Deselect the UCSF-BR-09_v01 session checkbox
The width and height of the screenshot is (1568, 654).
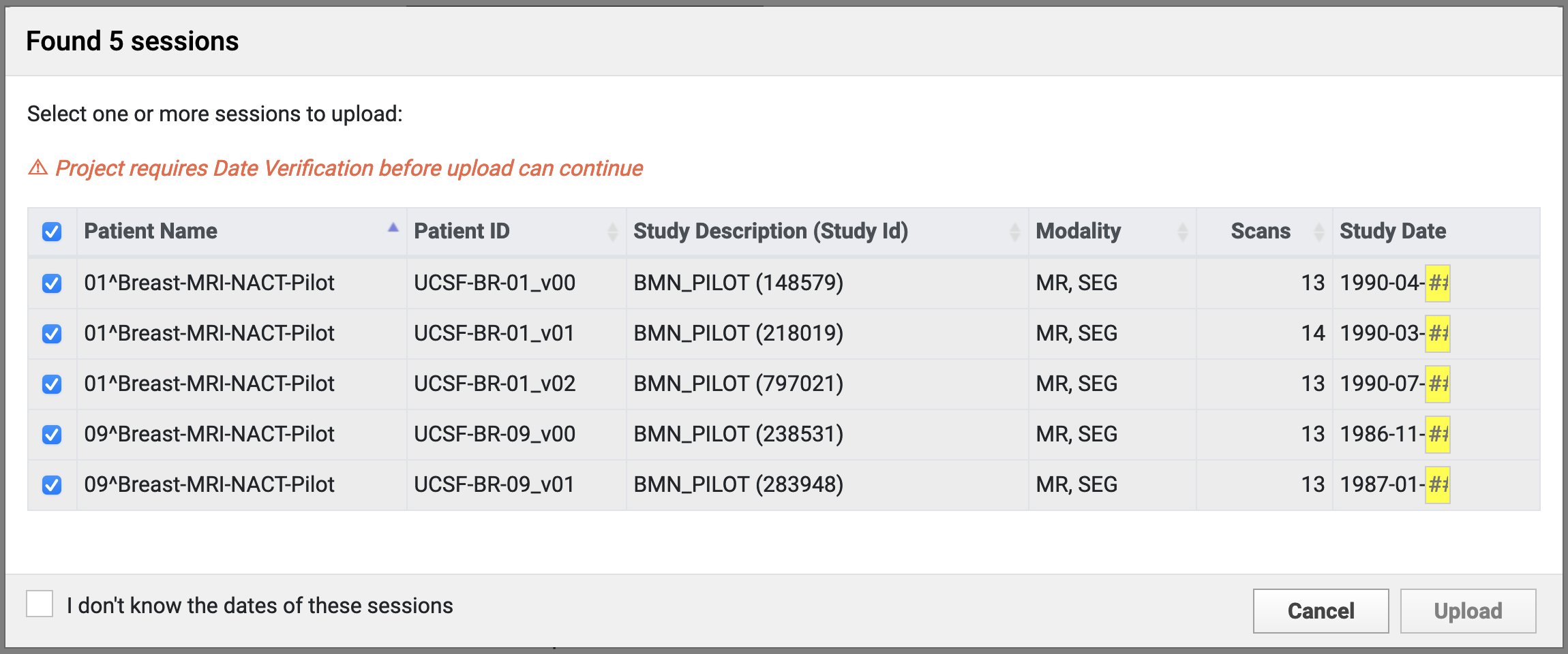pos(52,485)
